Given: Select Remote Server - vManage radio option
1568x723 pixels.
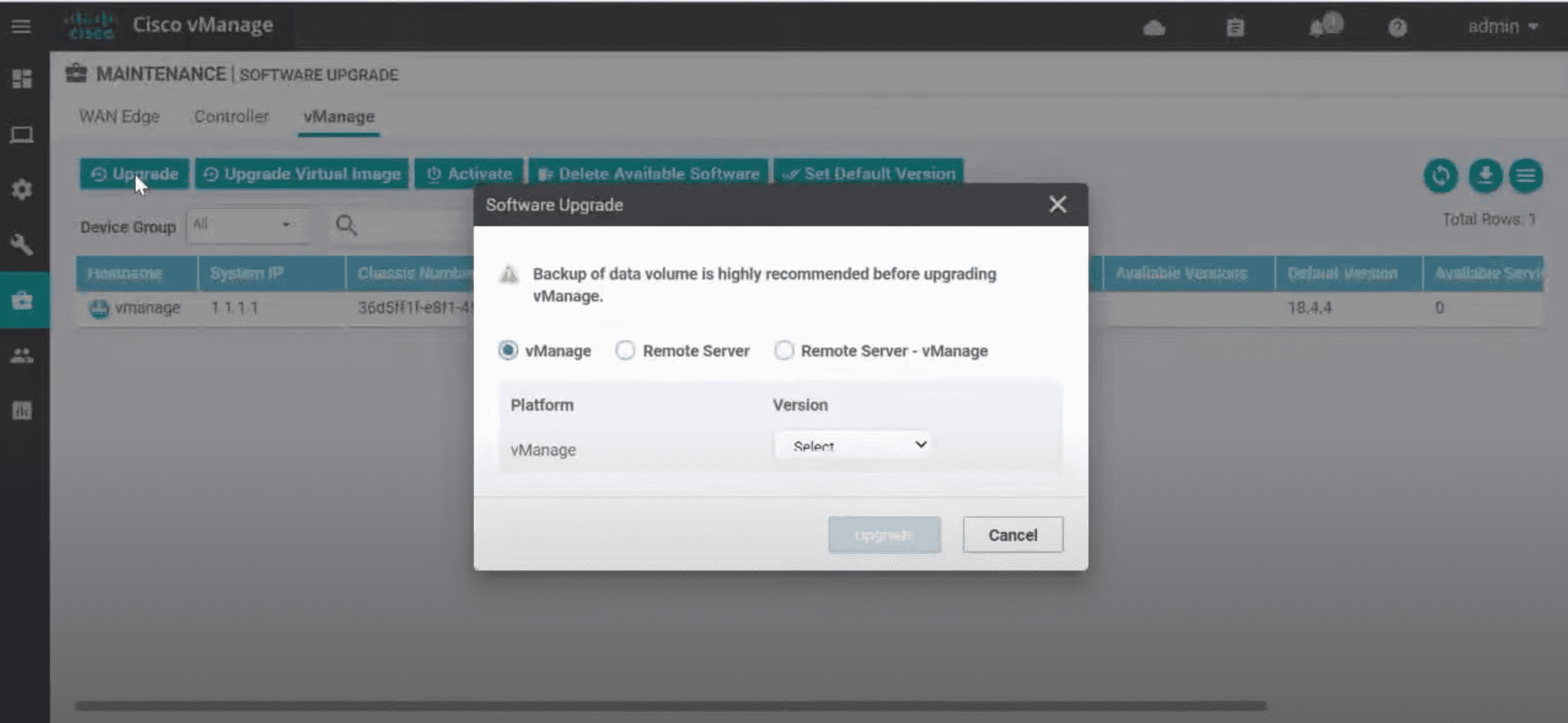Looking at the screenshot, I should coord(784,350).
